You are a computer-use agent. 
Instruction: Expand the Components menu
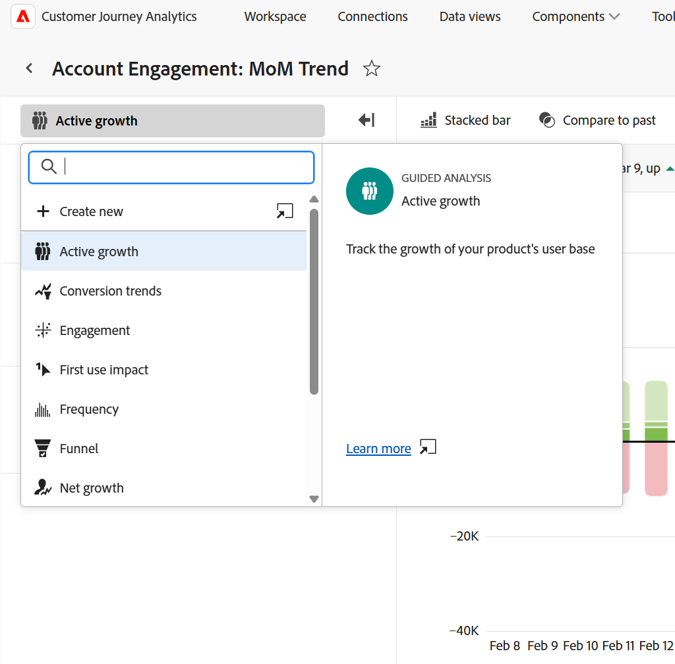576,17
